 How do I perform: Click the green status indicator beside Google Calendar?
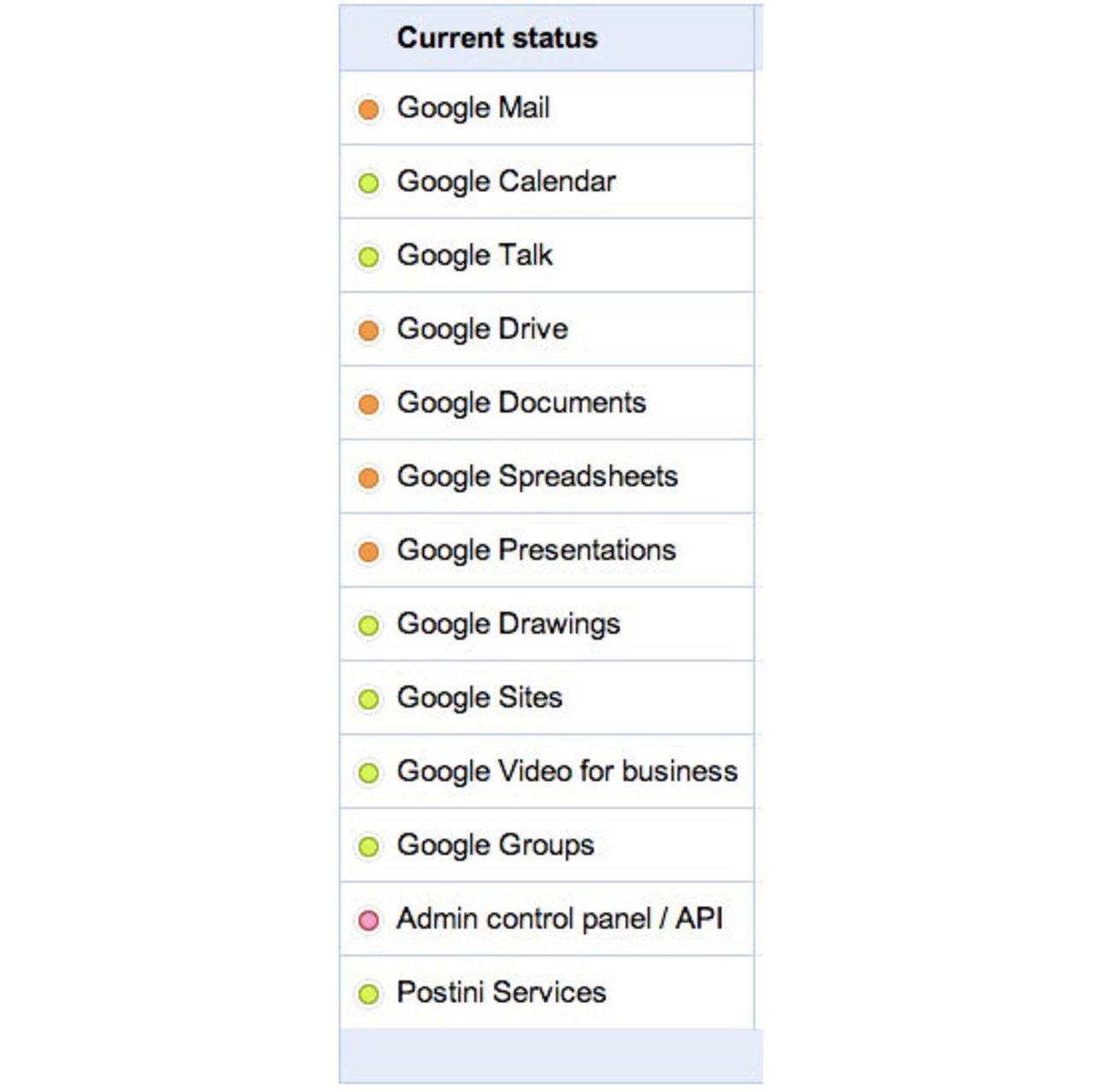click(369, 182)
